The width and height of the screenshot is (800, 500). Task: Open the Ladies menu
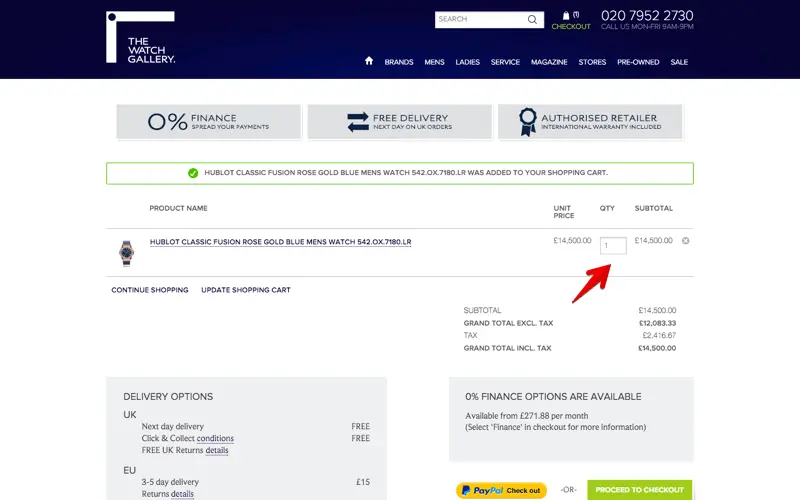467,62
